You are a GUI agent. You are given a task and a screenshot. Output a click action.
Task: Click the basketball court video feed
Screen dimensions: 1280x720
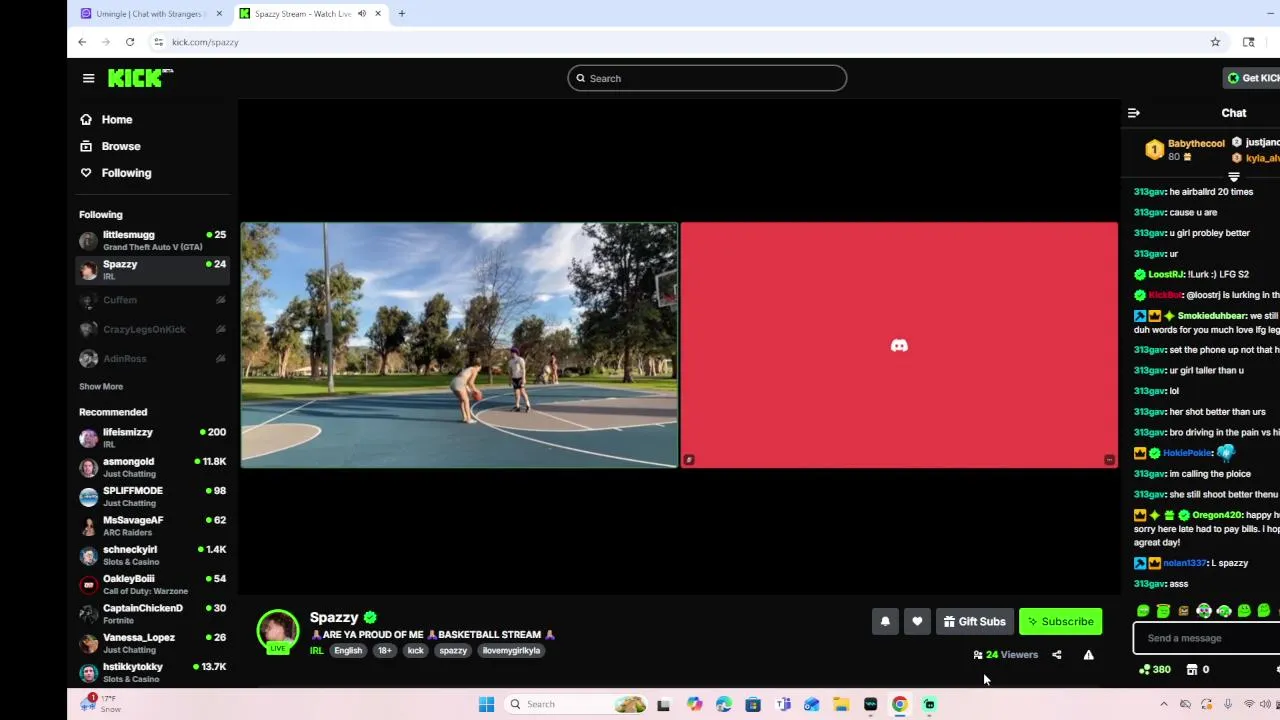pos(459,345)
